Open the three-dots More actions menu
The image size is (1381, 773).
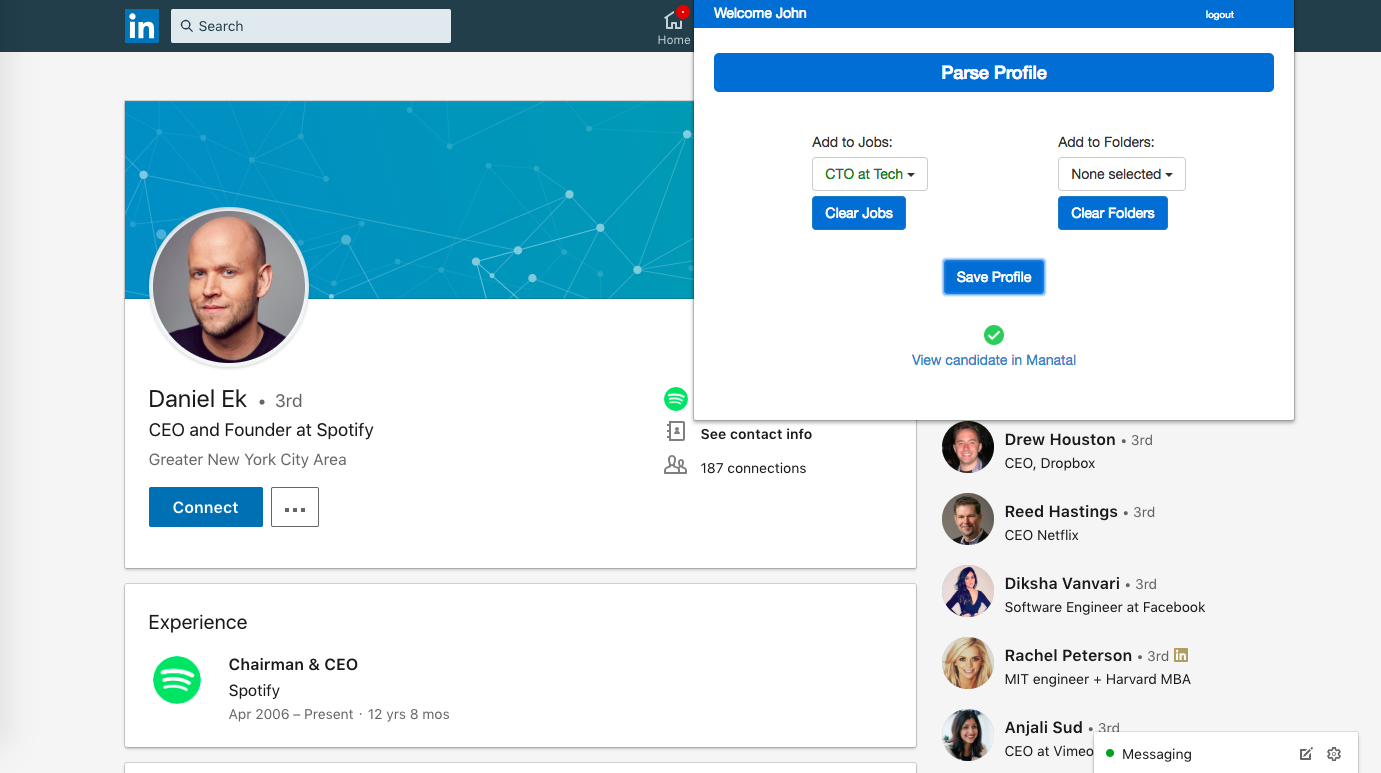pyautogui.click(x=295, y=507)
